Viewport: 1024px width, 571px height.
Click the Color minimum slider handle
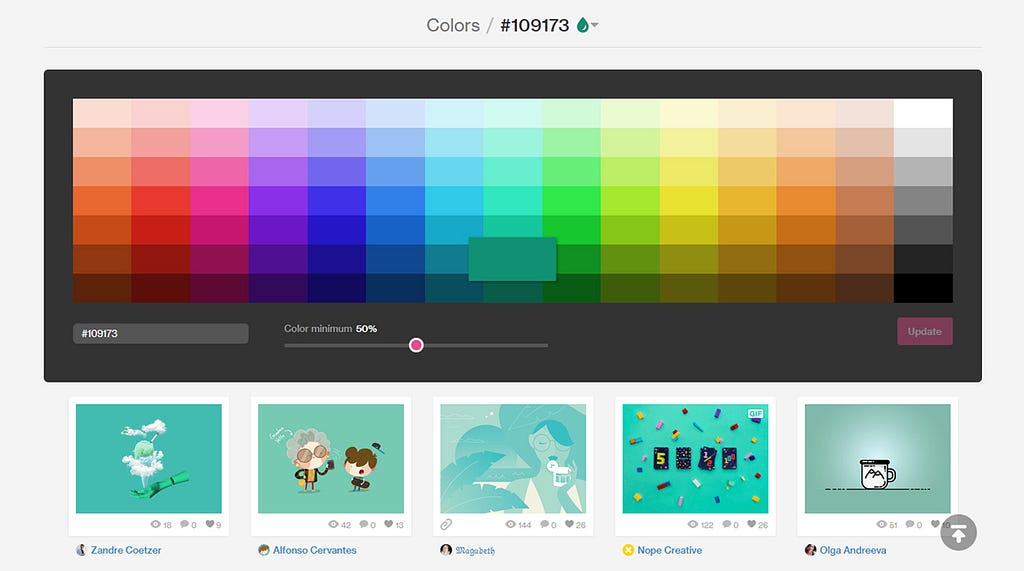pyautogui.click(x=416, y=345)
